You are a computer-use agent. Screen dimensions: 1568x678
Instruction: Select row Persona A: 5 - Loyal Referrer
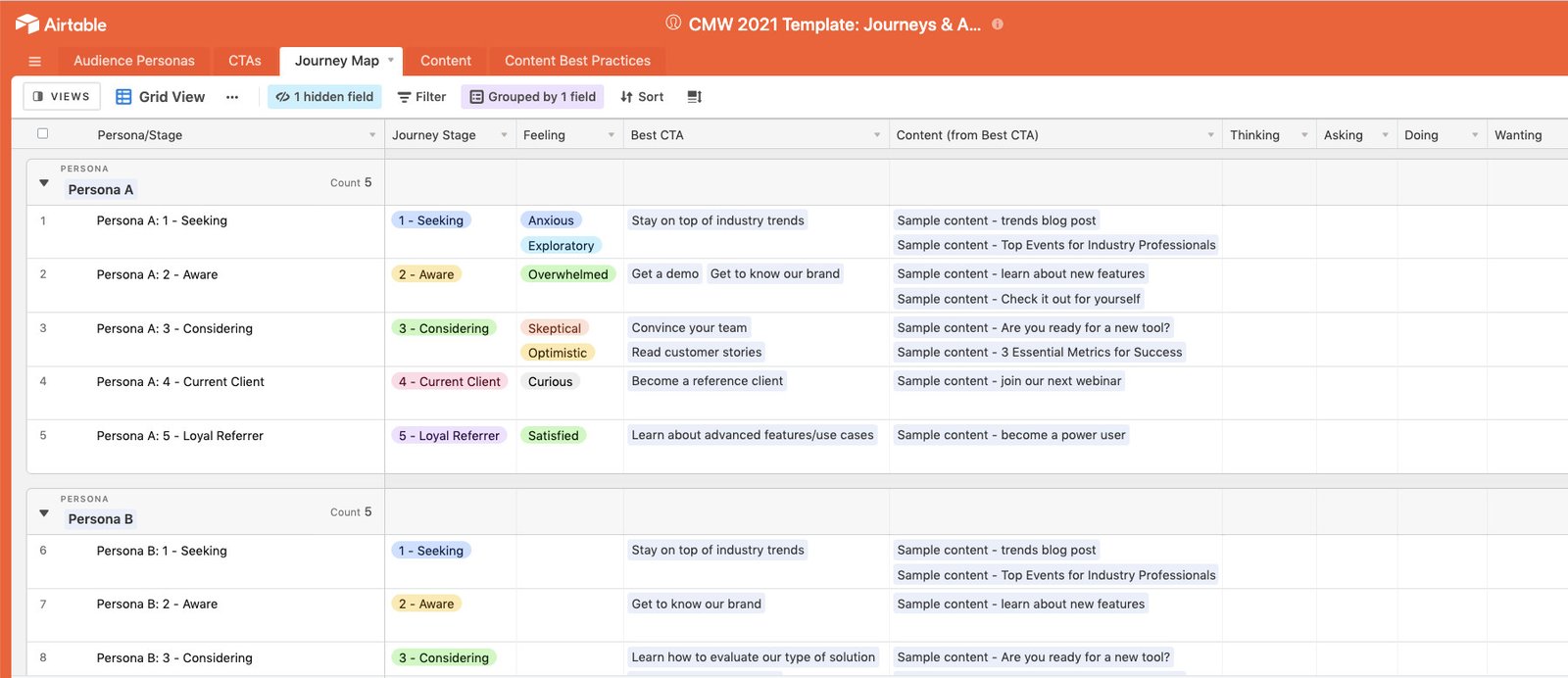179,436
